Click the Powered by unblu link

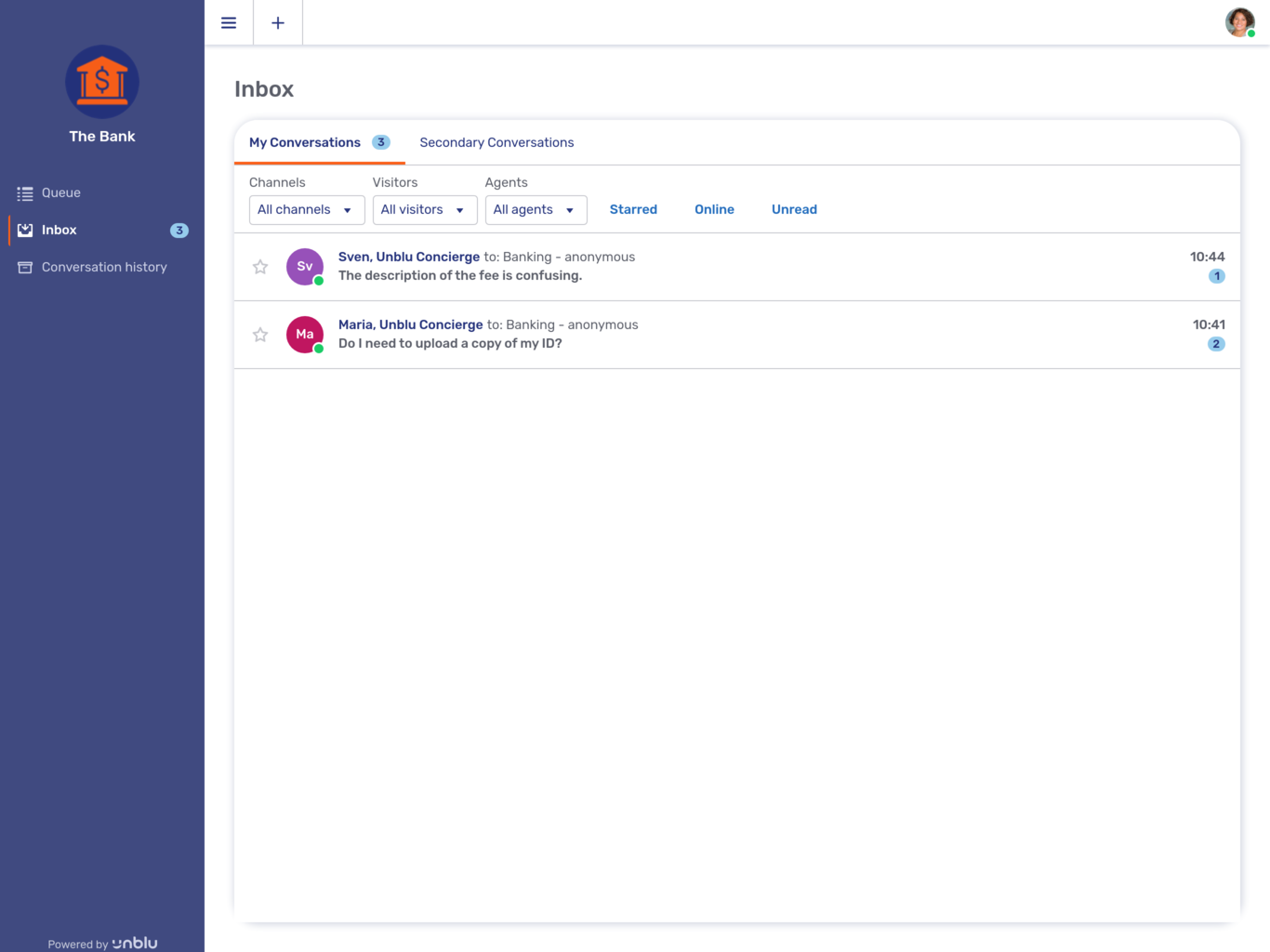(101, 943)
